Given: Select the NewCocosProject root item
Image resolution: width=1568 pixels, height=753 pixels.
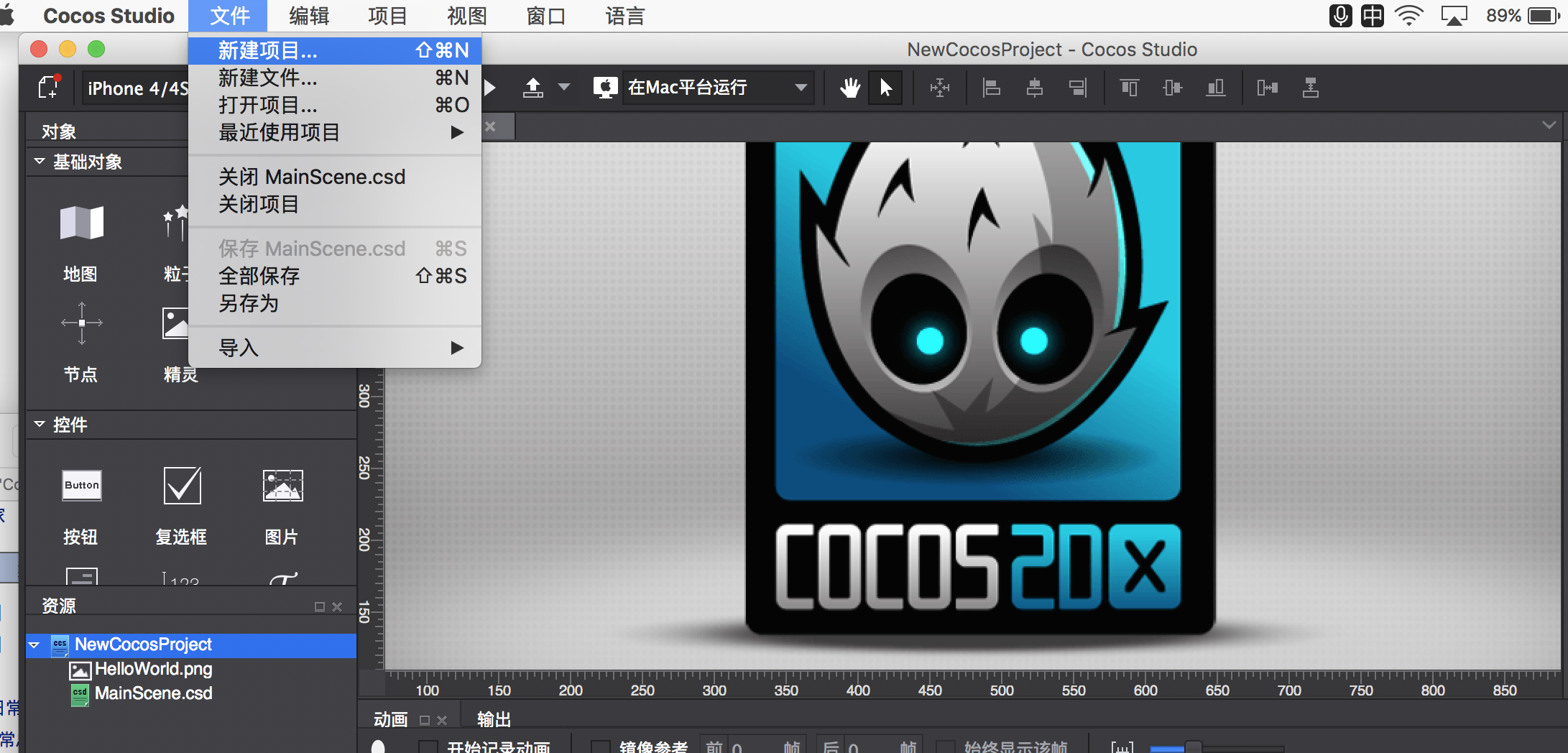Looking at the screenshot, I should click(191, 645).
